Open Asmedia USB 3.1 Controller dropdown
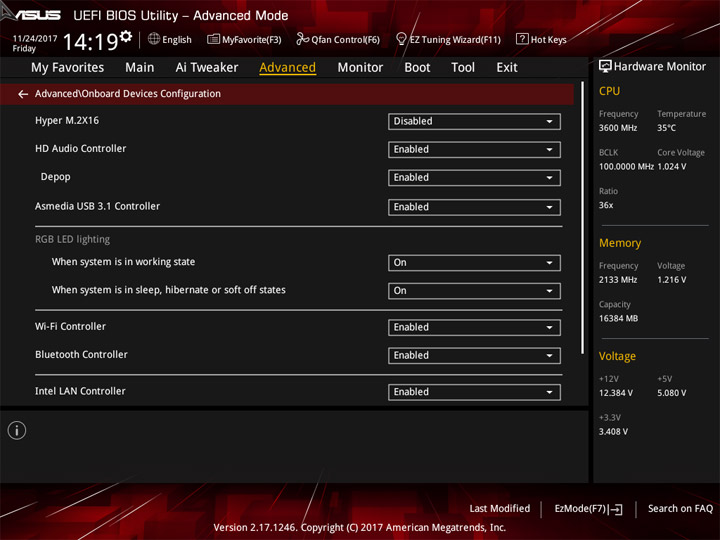The width and height of the screenshot is (720, 540). [474, 207]
